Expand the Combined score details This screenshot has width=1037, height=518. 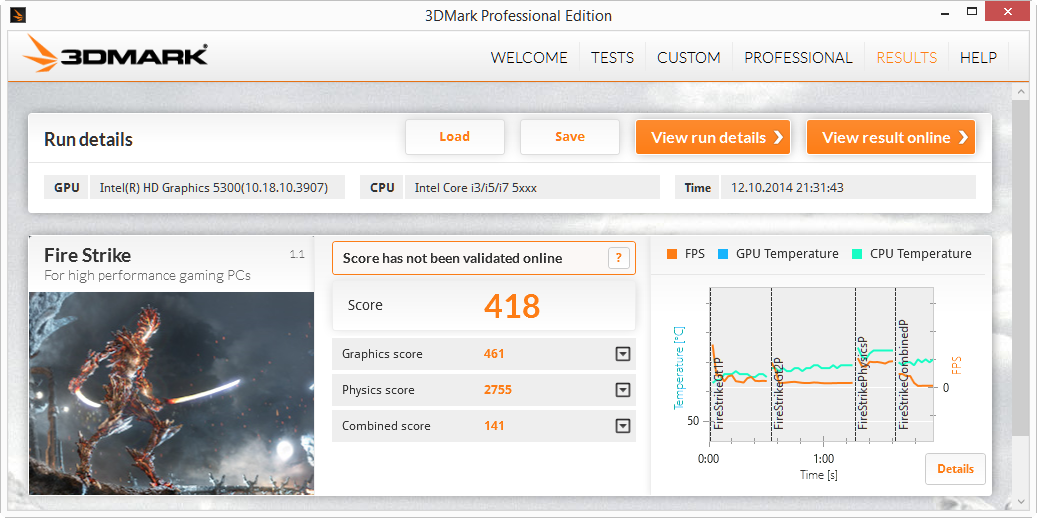[x=622, y=426]
